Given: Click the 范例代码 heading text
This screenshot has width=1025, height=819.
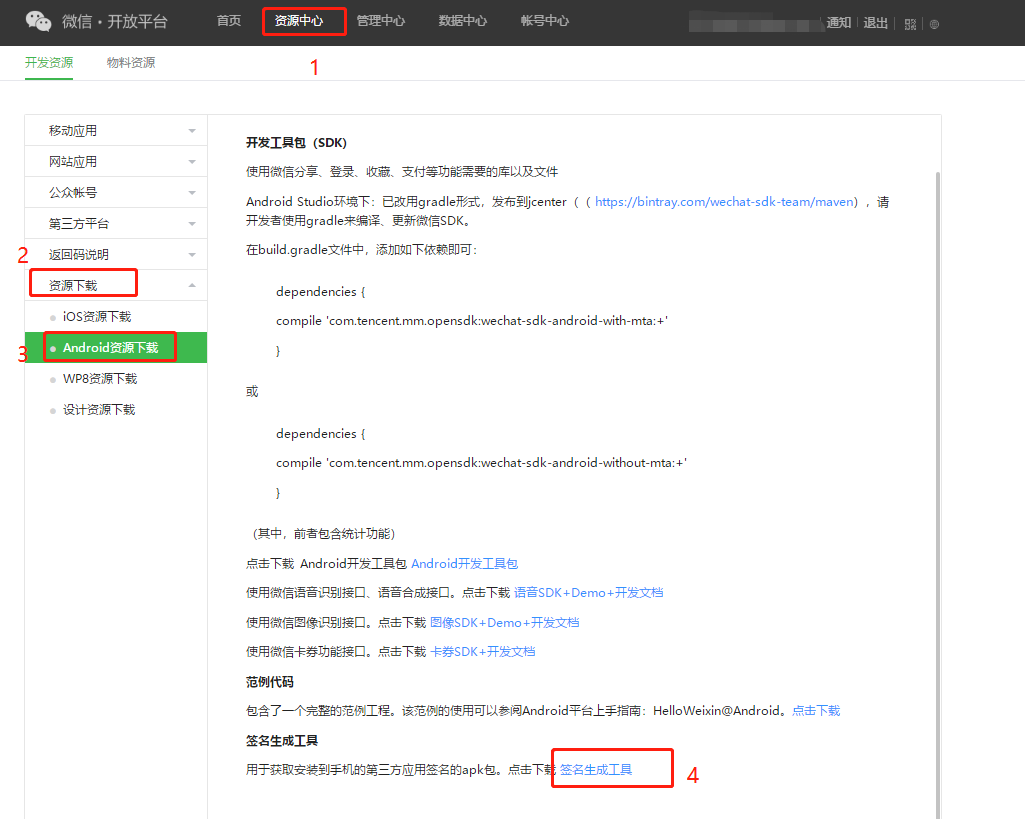Looking at the screenshot, I should [x=269, y=682].
